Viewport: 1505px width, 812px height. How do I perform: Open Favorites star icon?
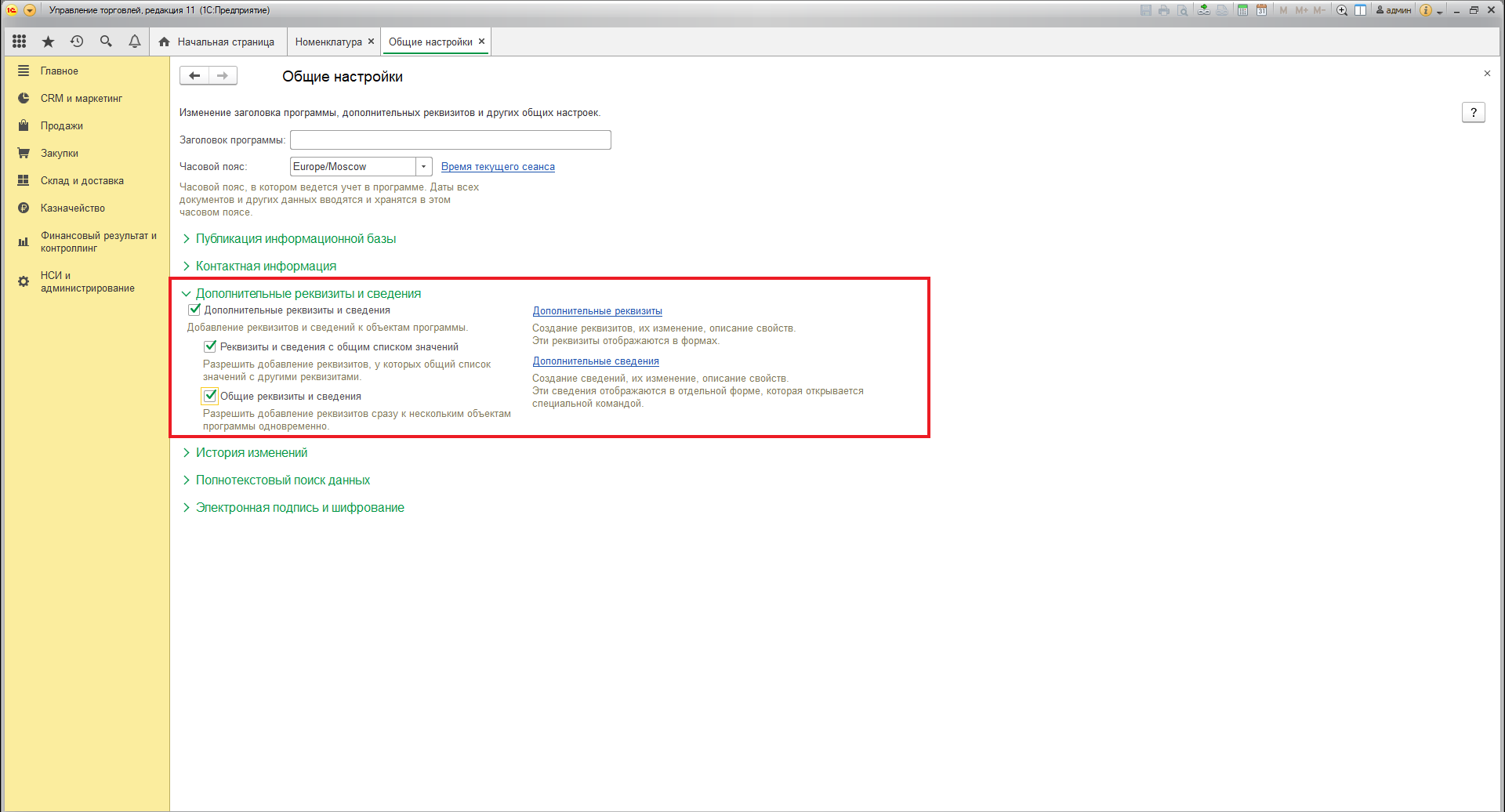(48, 42)
